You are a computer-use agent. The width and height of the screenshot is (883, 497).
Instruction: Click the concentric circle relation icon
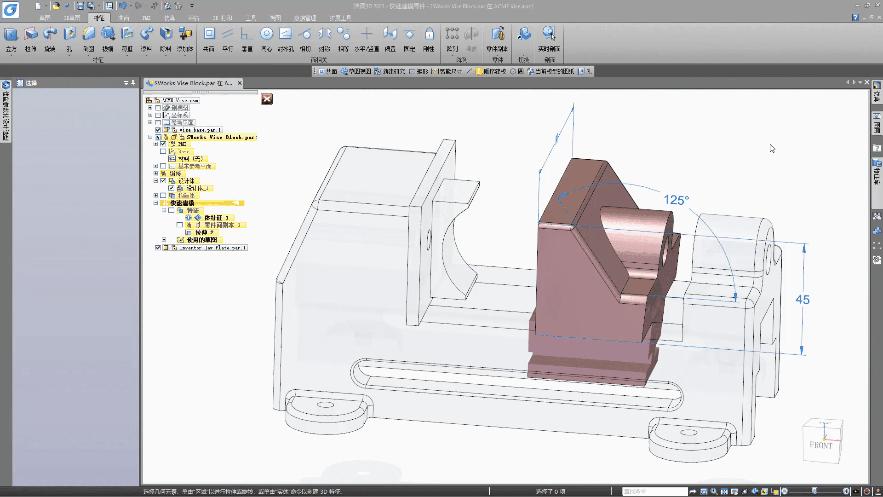266,35
